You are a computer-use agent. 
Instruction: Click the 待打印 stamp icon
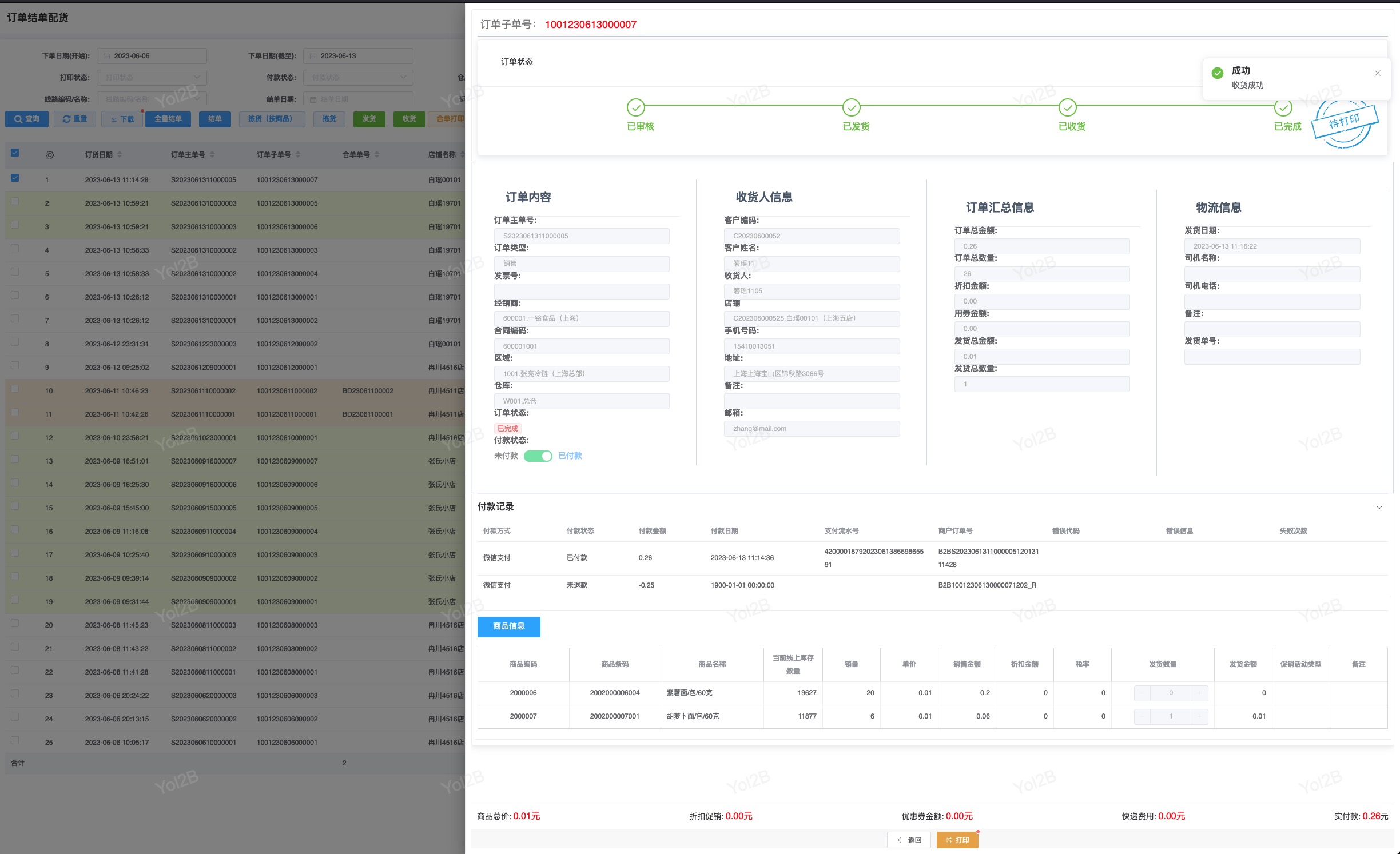pos(1345,122)
